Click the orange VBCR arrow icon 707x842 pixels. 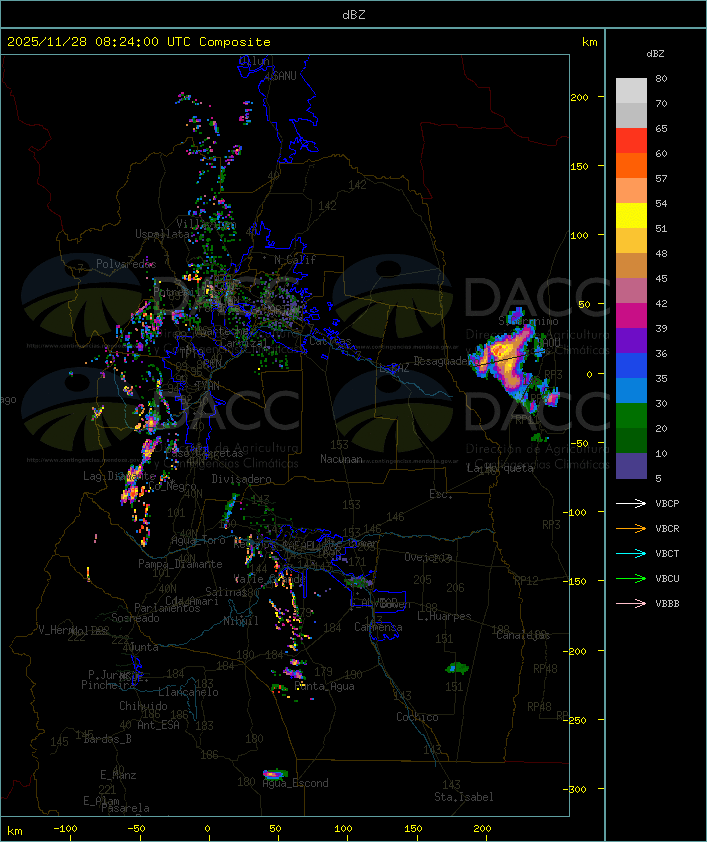631,528
